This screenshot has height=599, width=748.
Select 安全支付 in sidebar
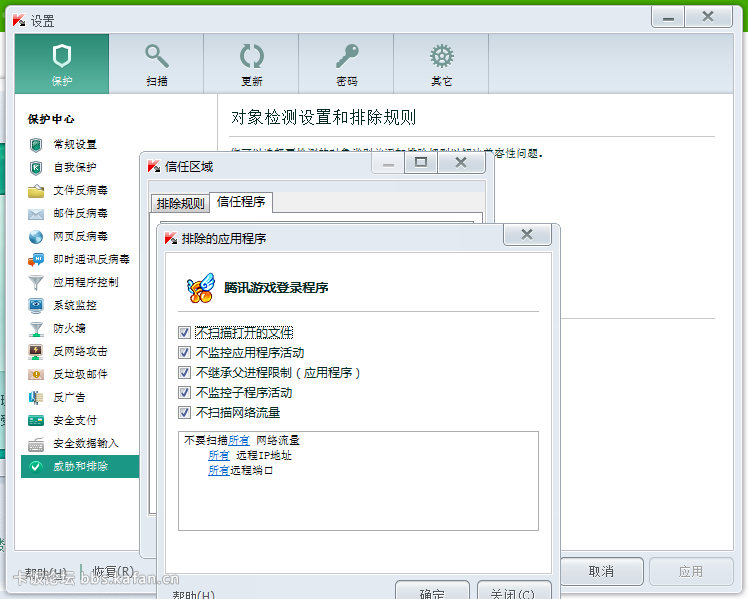(x=75, y=420)
